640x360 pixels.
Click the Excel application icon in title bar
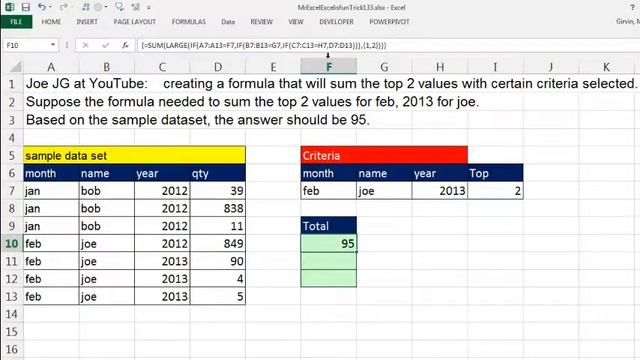10,7
